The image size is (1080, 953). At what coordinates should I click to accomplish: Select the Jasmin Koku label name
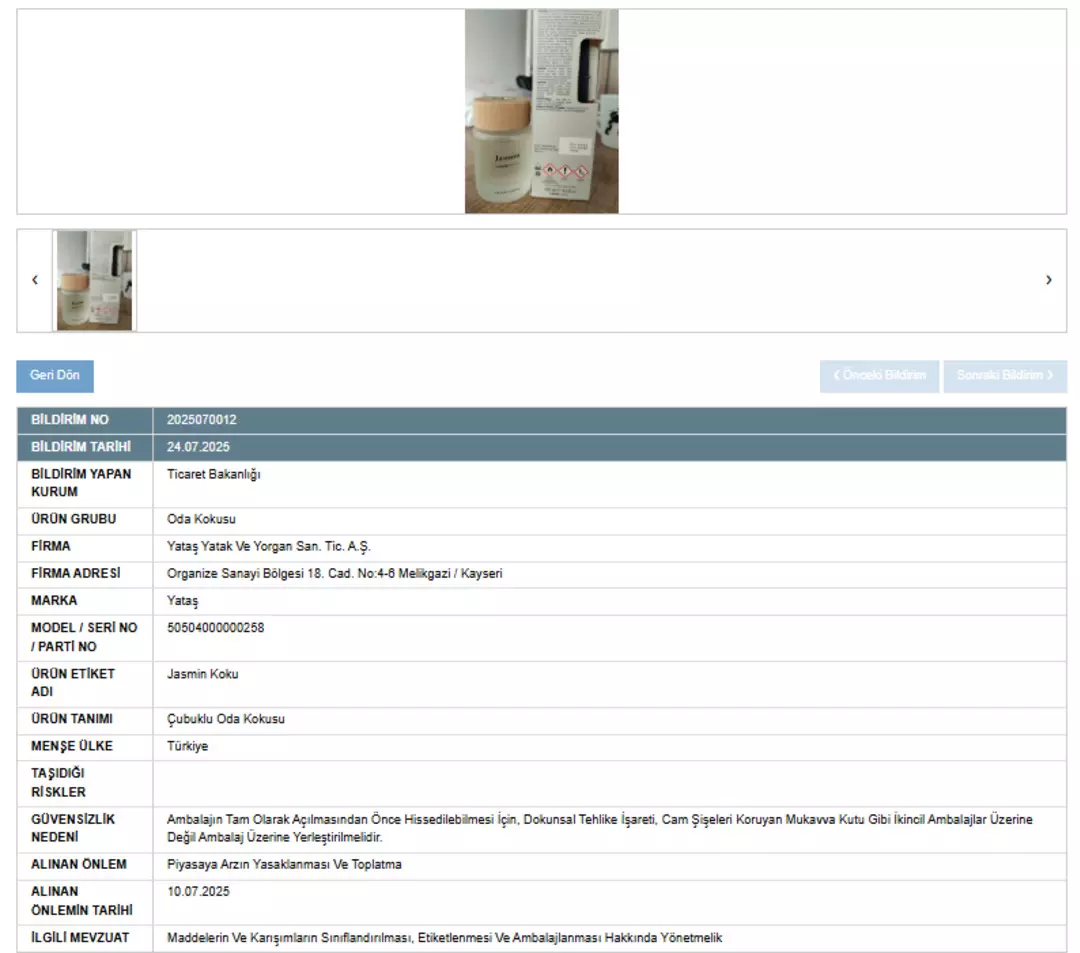[203, 674]
